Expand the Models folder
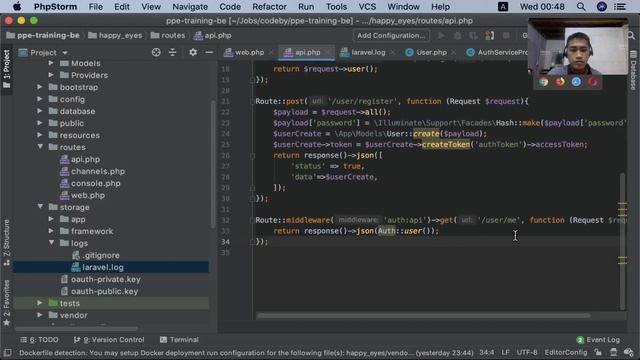640x360 pixels. pos(51,63)
